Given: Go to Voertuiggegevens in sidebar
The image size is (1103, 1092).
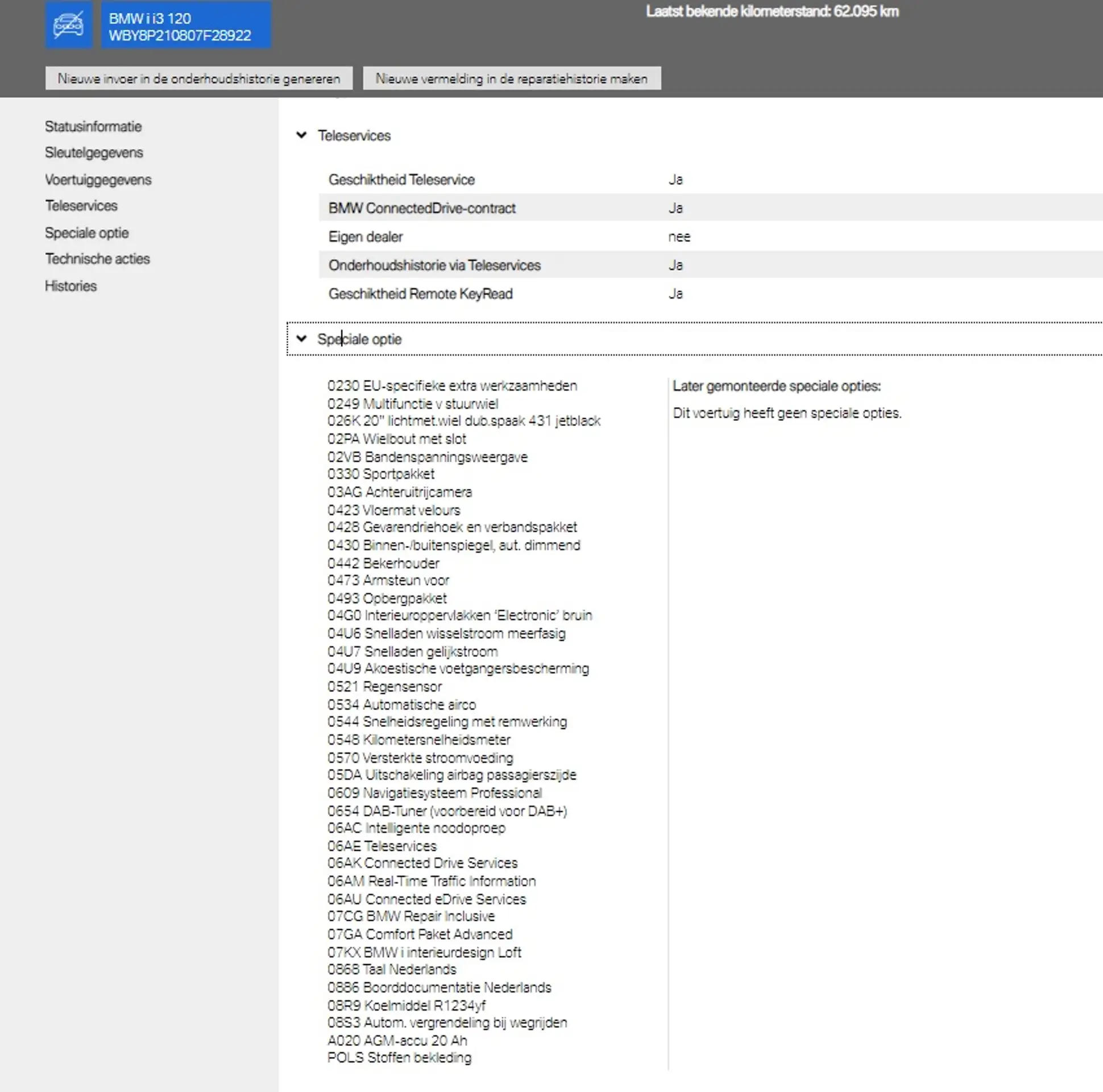Looking at the screenshot, I should click(x=98, y=180).
